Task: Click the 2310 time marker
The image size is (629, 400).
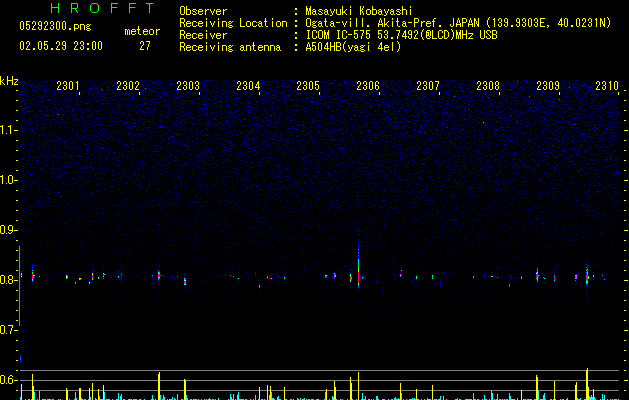Action: click(x=607, y=85)
